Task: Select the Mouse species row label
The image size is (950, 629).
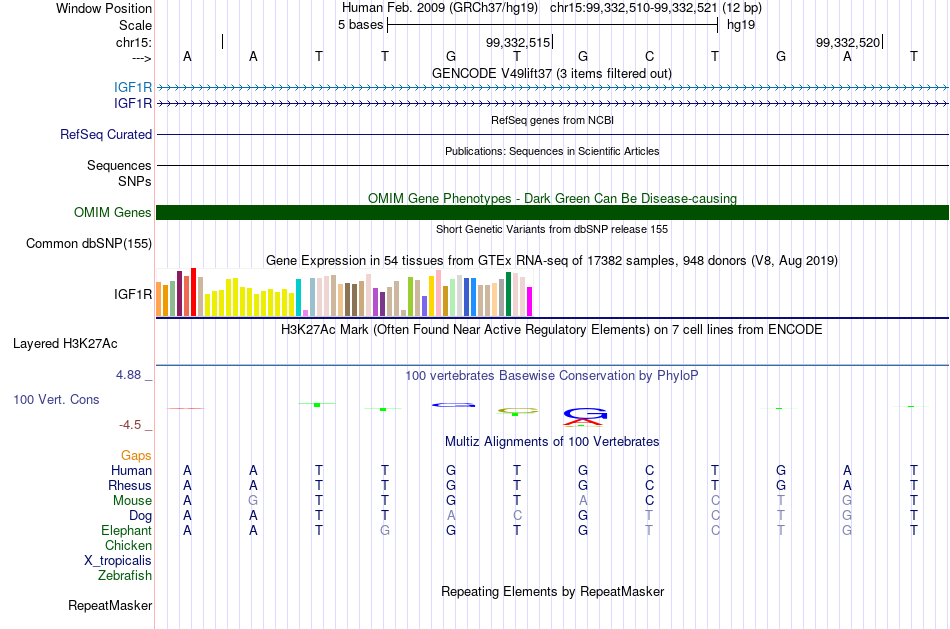Action: [132, 501]
